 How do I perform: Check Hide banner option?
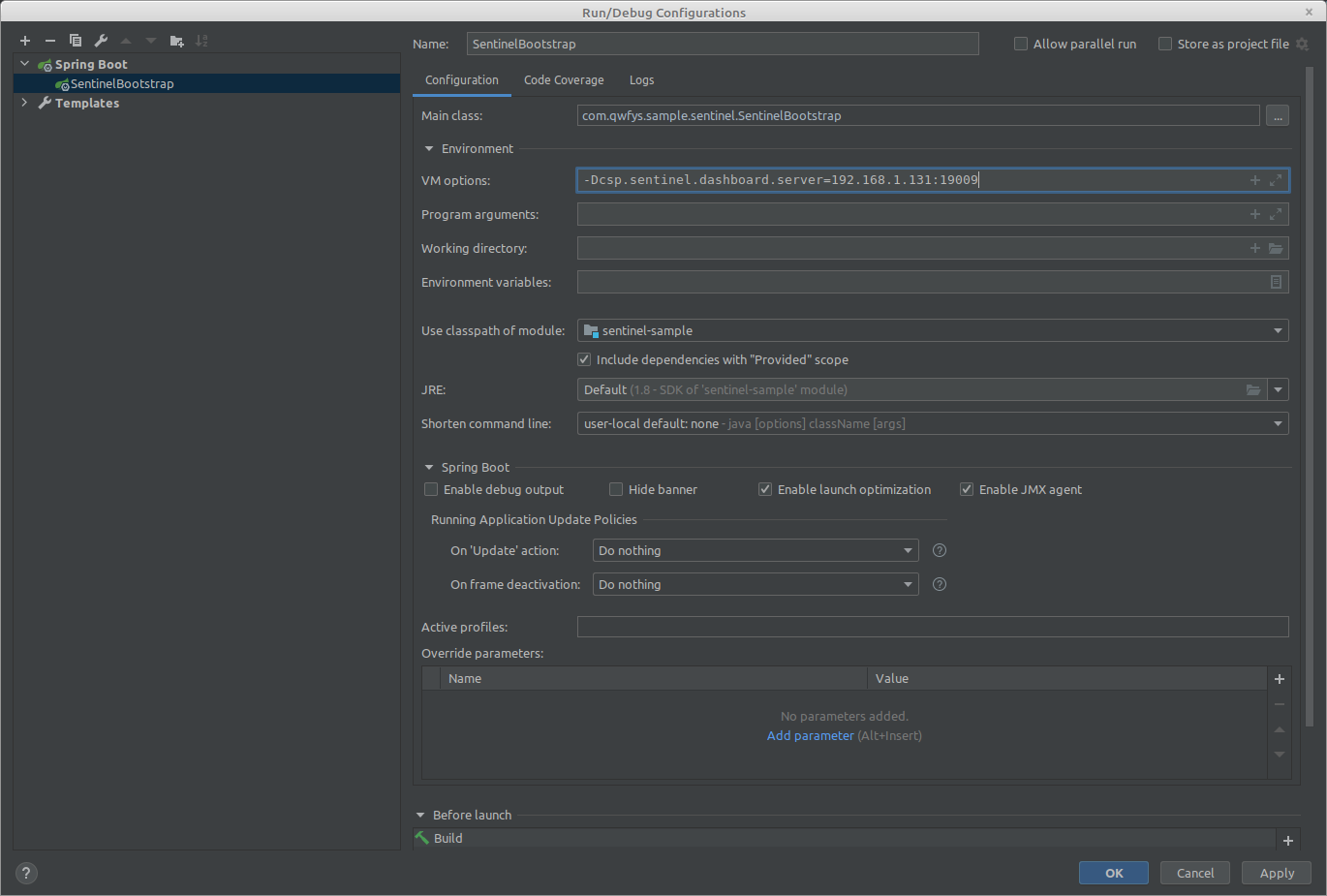pyautogui.click(x=616, y=489)
